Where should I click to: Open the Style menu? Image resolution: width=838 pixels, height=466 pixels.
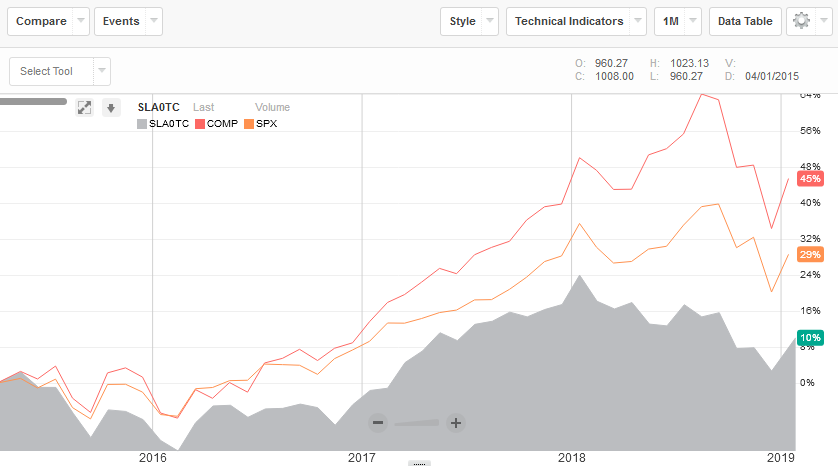(468, 21)
